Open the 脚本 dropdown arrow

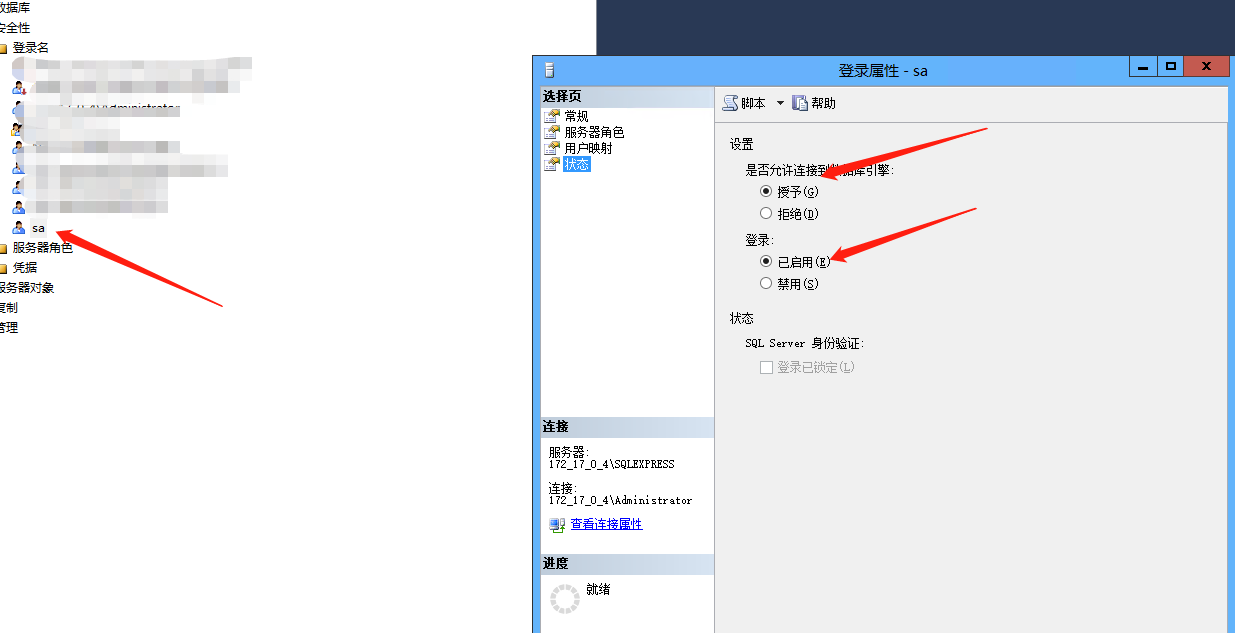780,103
